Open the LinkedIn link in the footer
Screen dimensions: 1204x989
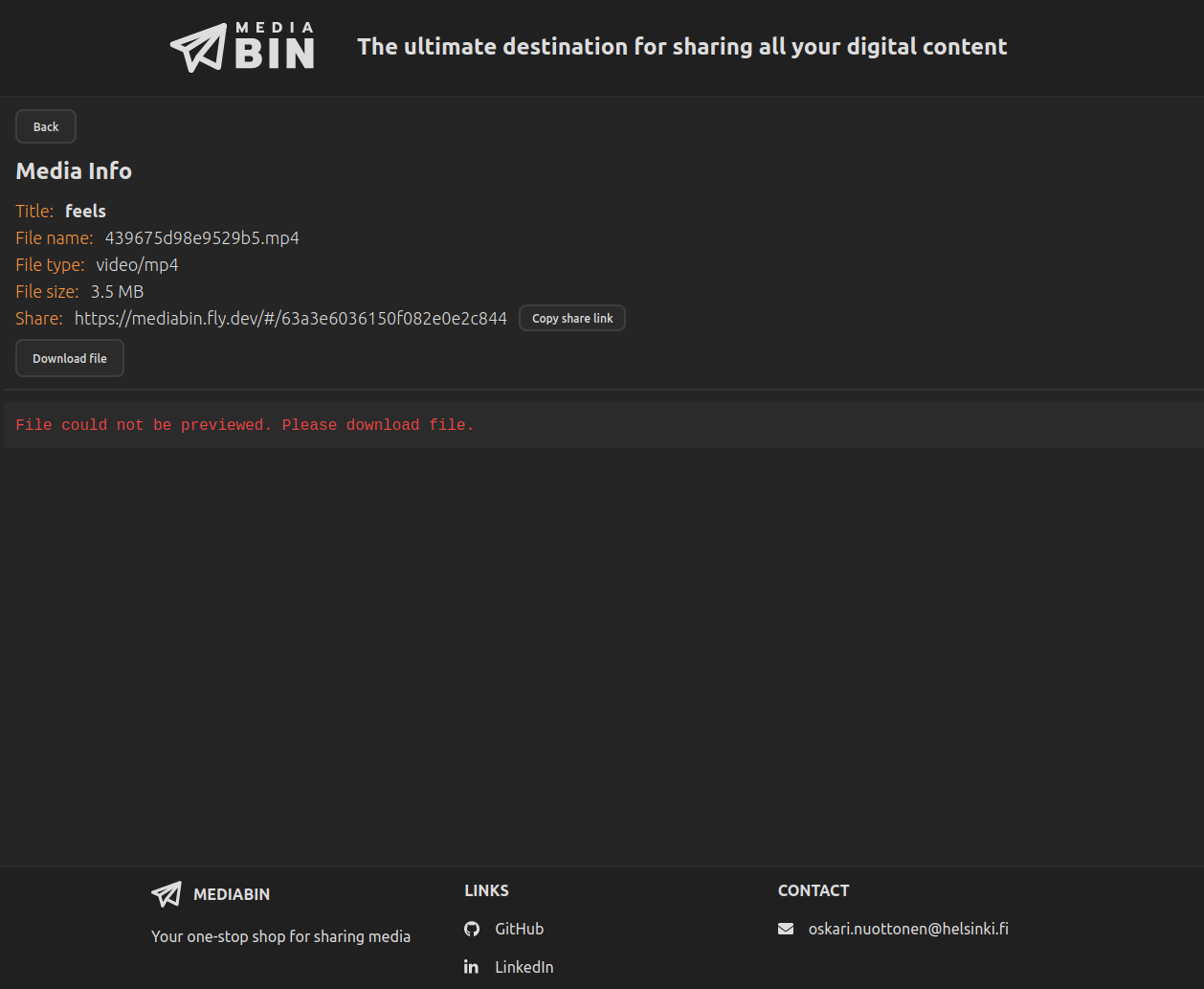pos(524,967)
